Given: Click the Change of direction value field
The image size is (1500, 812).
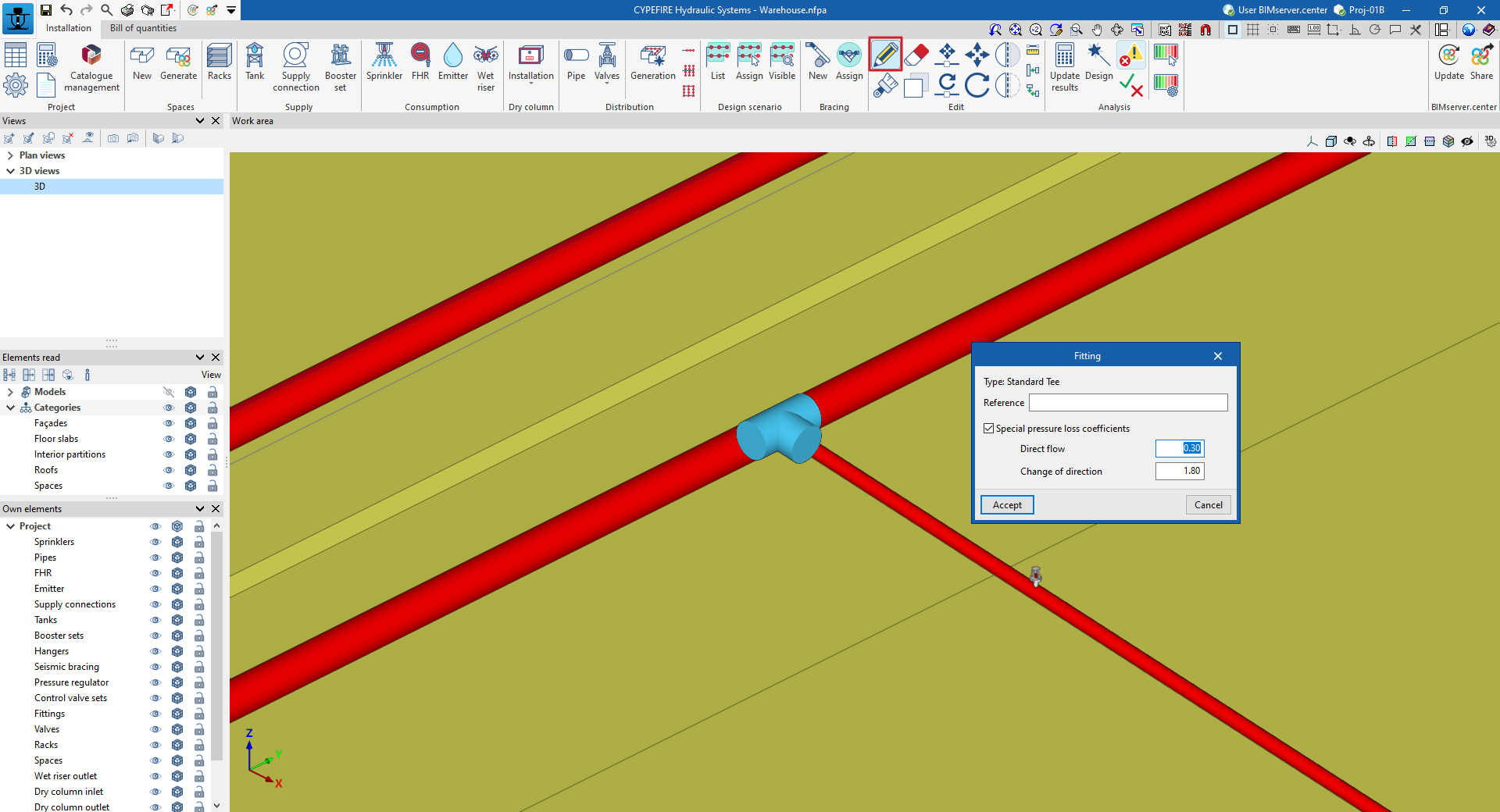Looking at the screenshot, I should coord(1180,471).
